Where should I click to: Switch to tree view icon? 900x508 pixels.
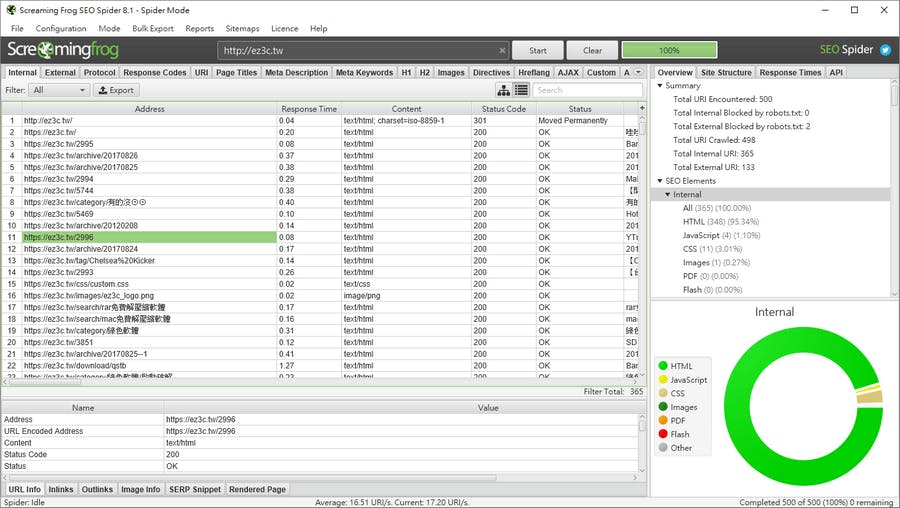pos(504,90)
